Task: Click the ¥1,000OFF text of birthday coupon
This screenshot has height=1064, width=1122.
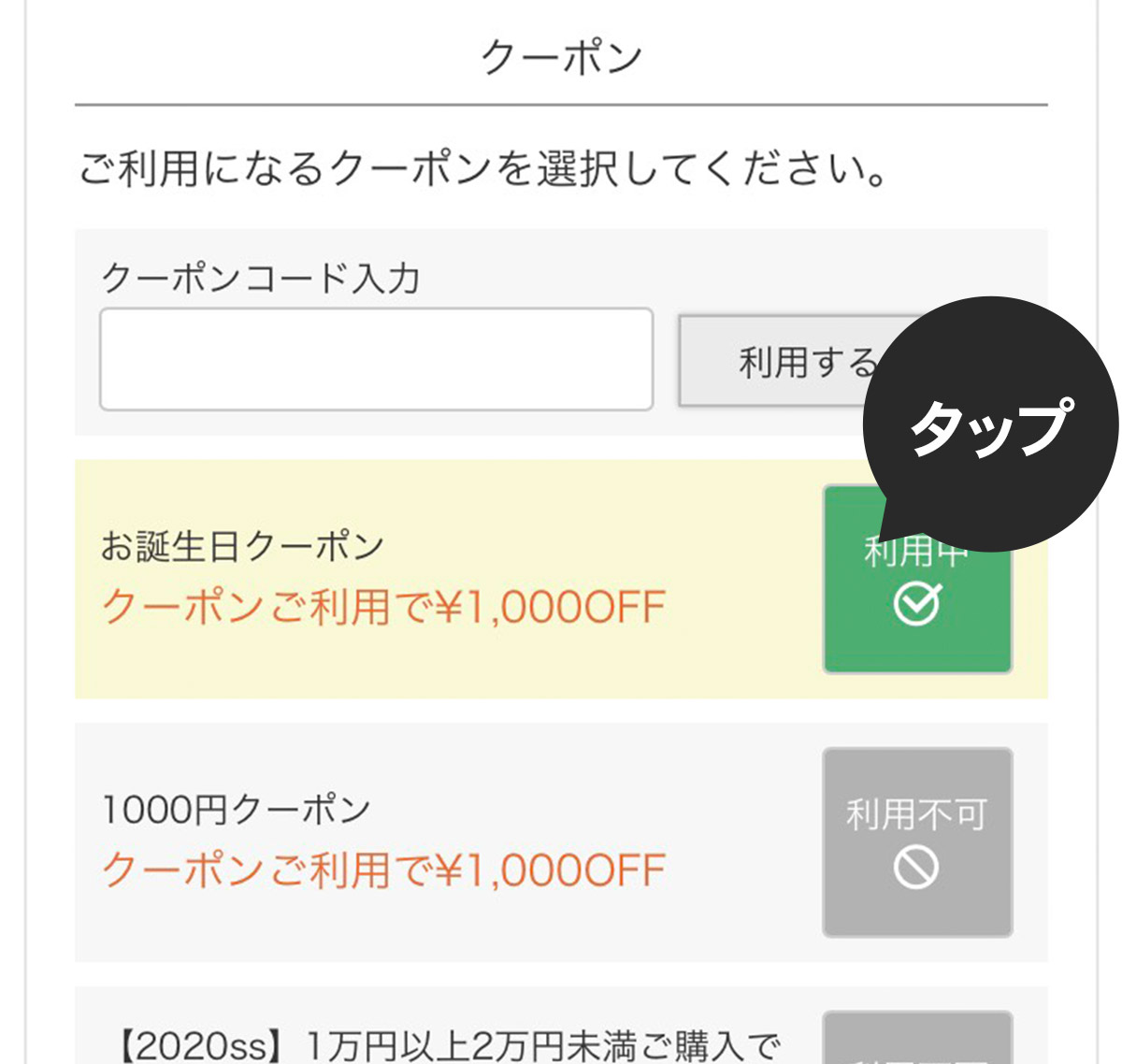Action: point(383,605)
